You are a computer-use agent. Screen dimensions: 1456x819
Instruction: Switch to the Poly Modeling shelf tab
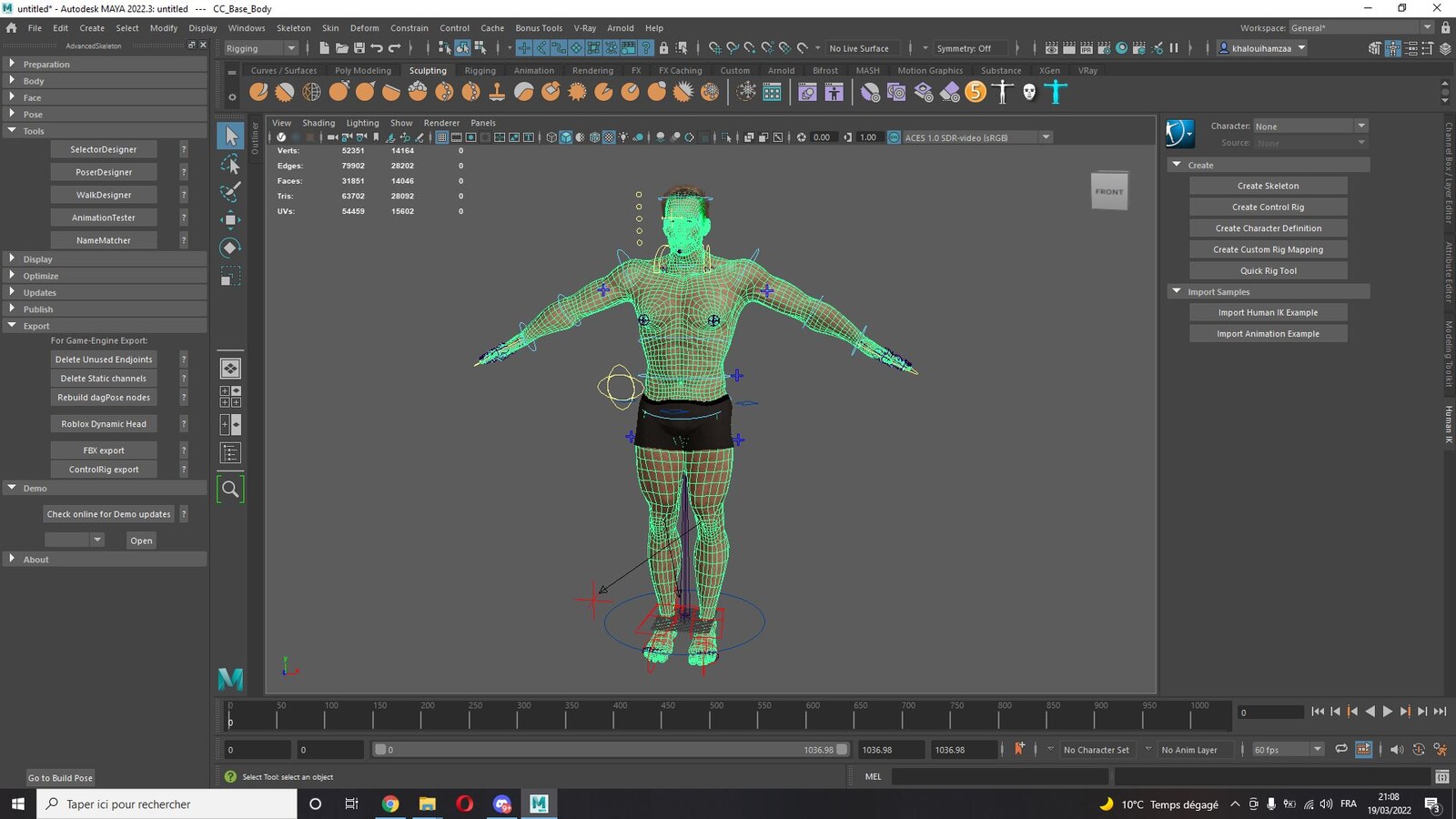pos(362,70)
